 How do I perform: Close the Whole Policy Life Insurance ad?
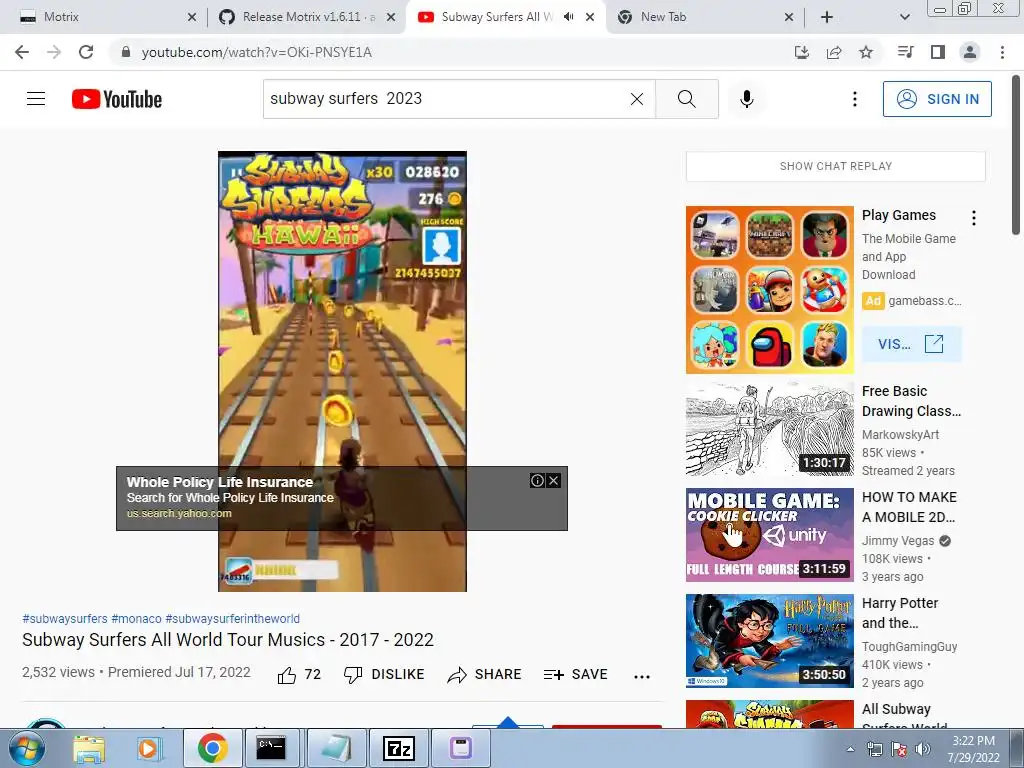click(x=554, y=481)
